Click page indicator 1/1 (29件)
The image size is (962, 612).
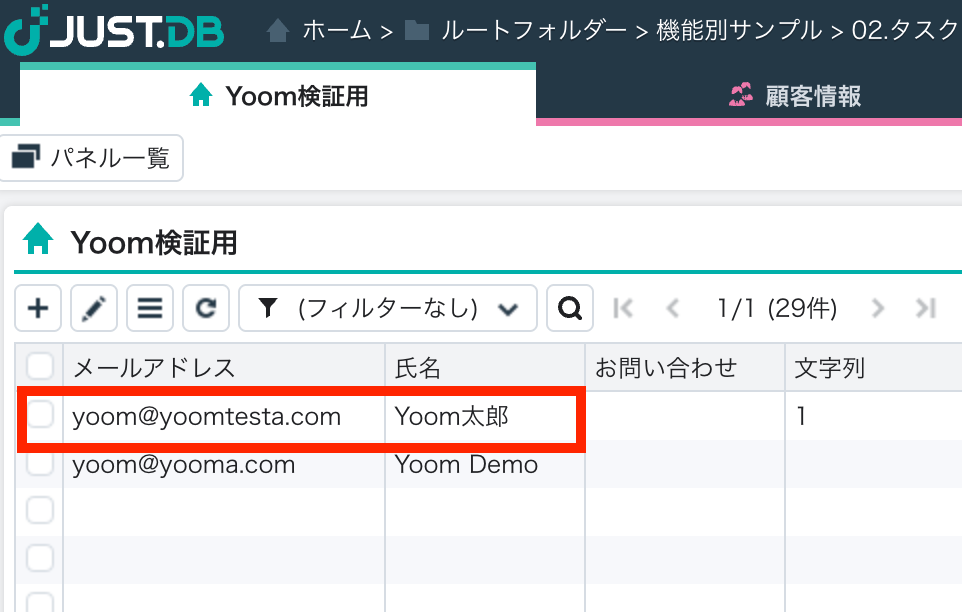tap(777, 308)
